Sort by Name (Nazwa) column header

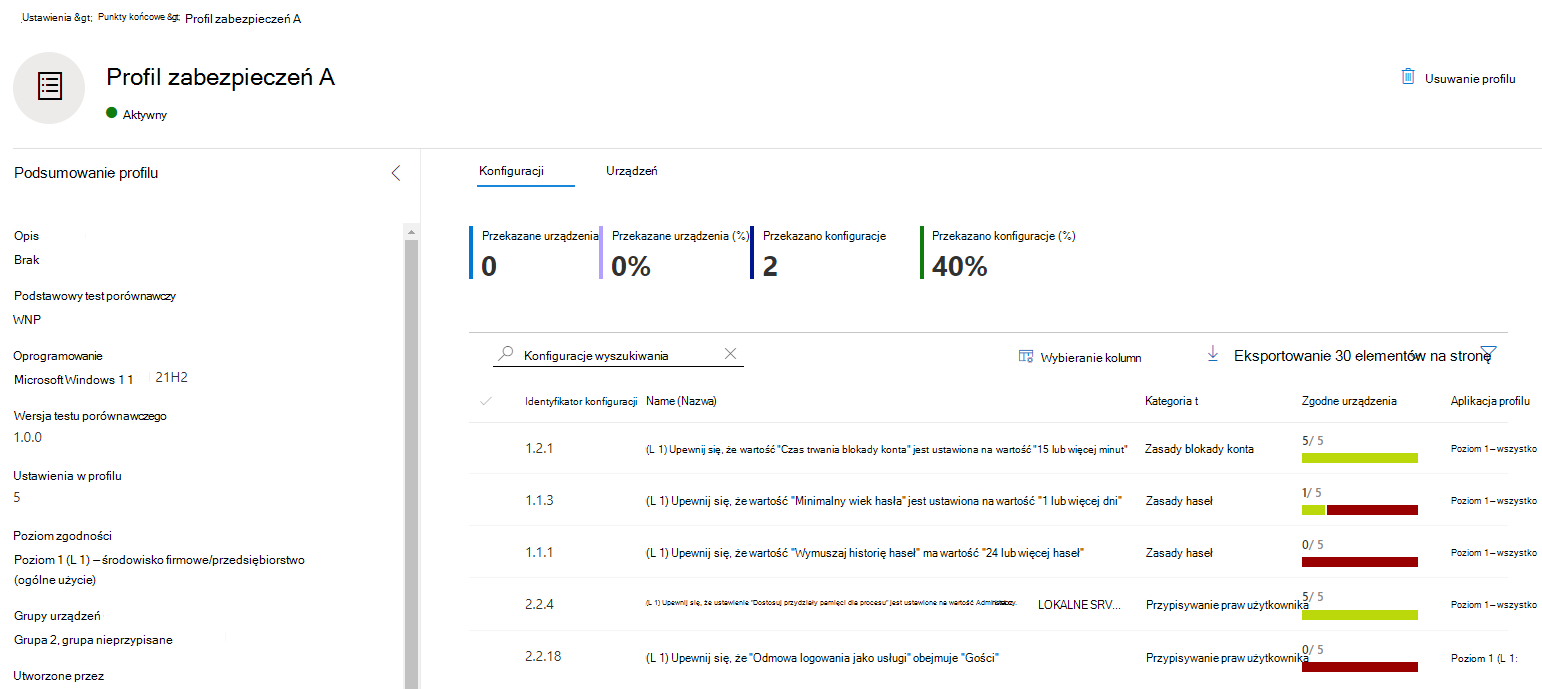(x=681, y=401)
